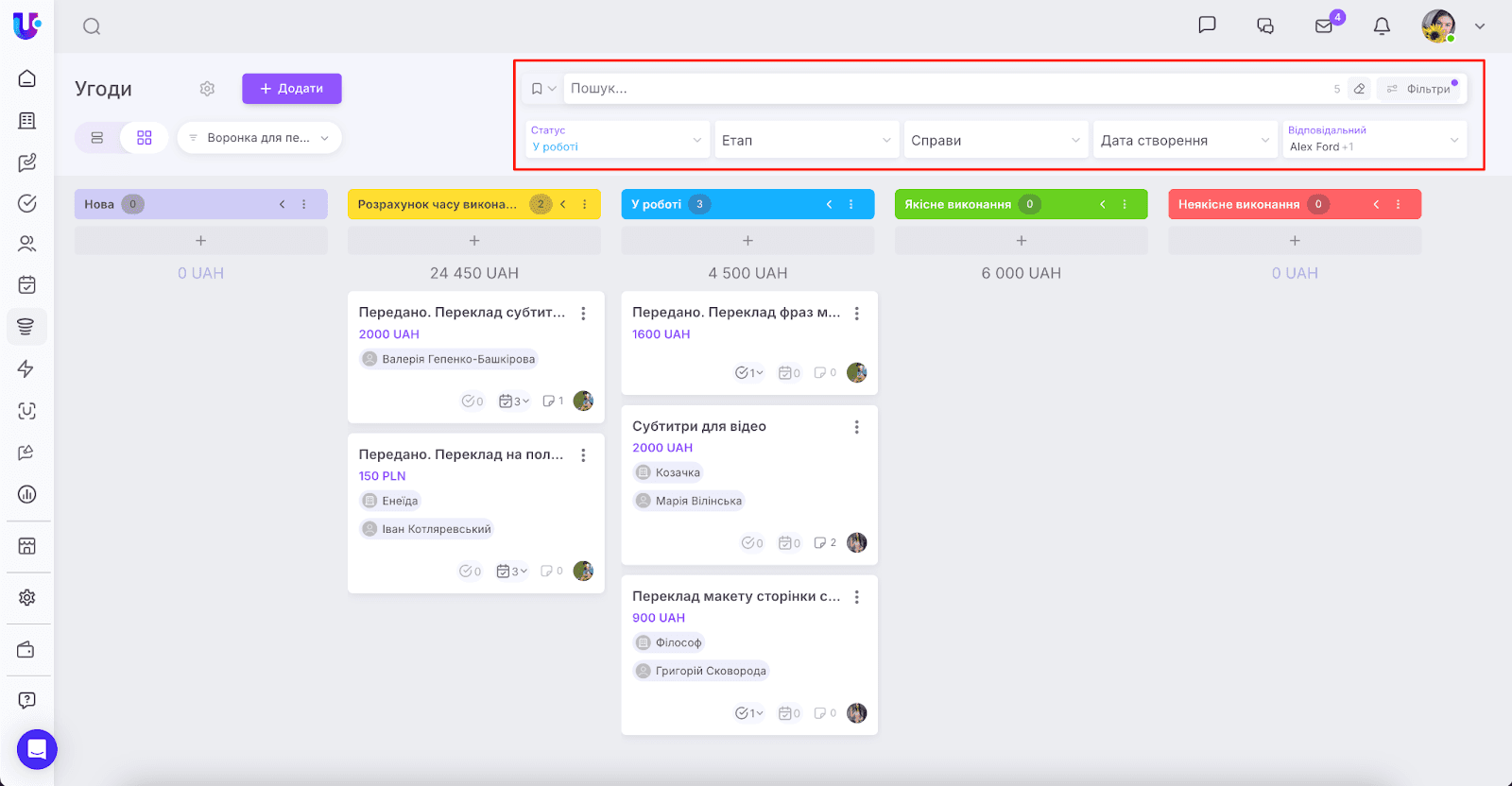Open the Нова column options menu

click(x=304, y=204)
